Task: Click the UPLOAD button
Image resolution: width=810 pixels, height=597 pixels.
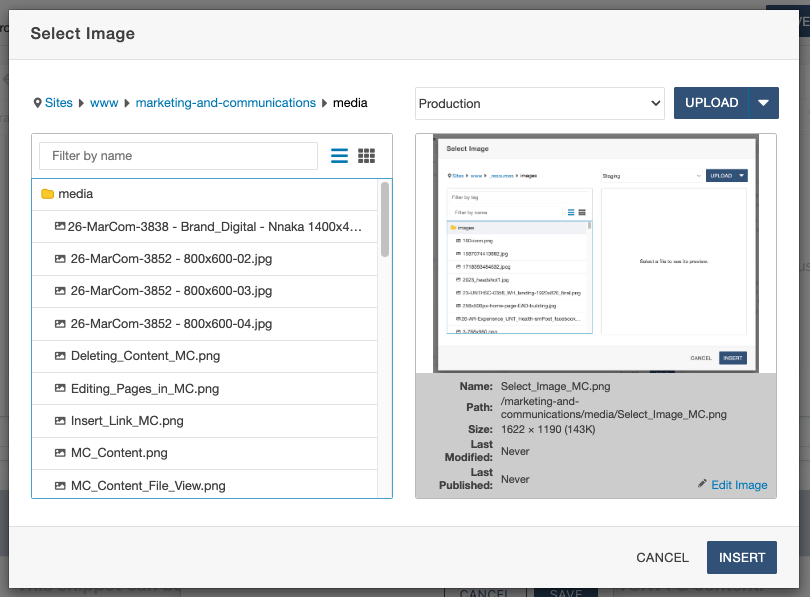Action: click(711, 102)
